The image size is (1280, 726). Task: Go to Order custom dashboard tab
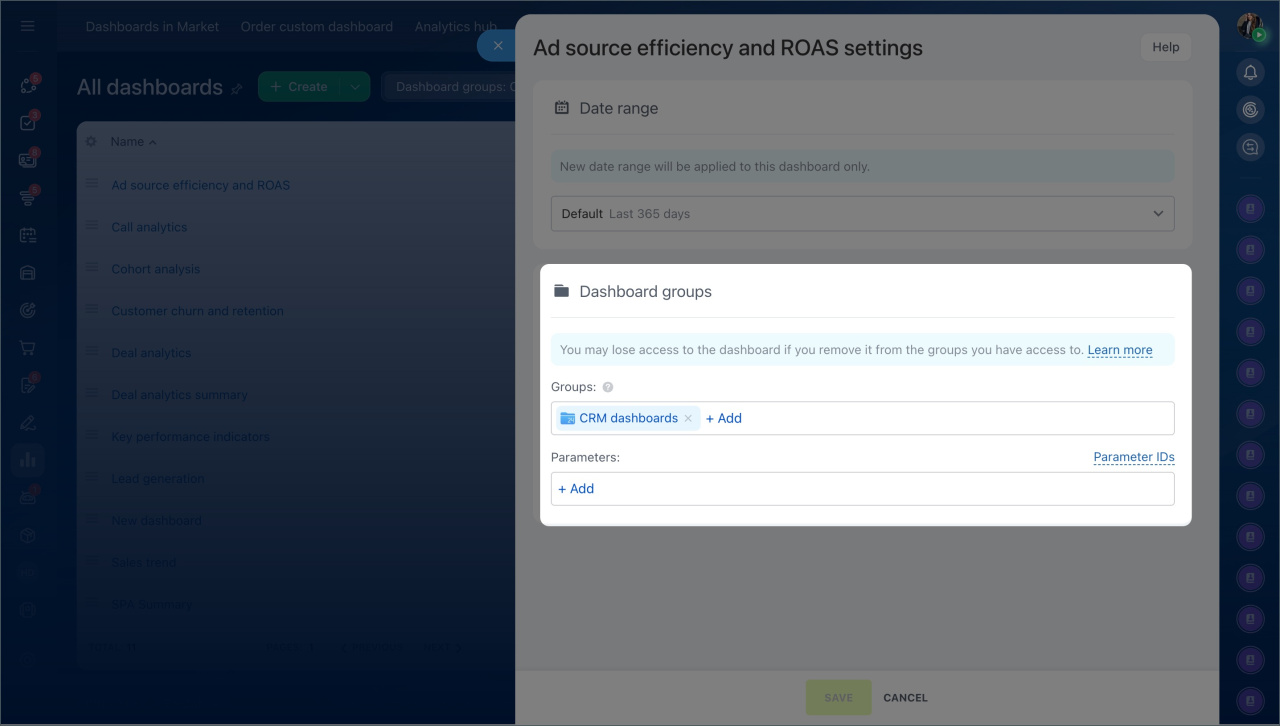tap(316, 27)
